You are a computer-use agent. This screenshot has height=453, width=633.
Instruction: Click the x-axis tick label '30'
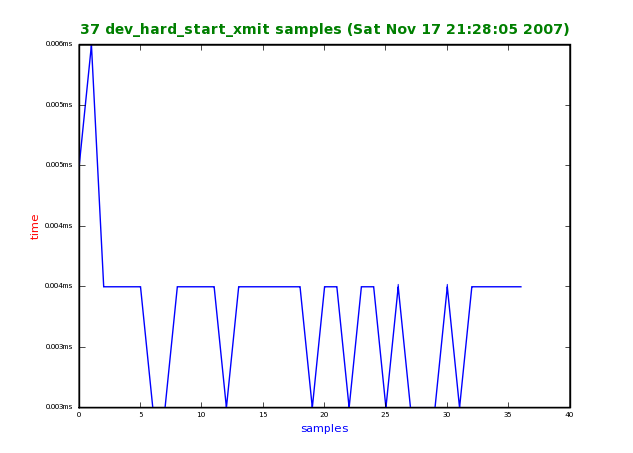click(447, 415)
